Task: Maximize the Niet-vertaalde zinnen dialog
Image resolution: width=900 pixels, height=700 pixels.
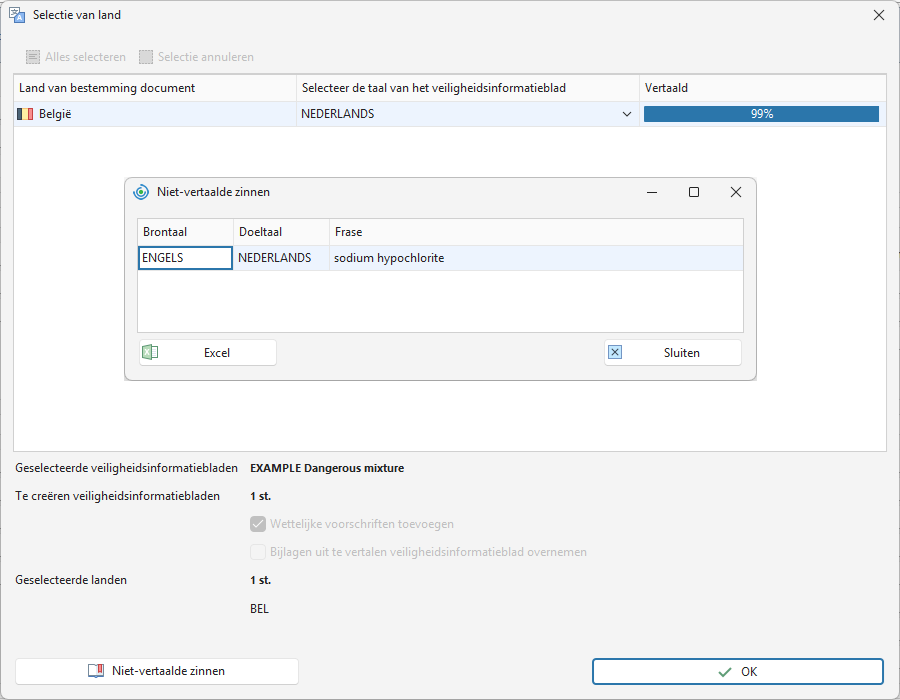Action: click(694, 192)
